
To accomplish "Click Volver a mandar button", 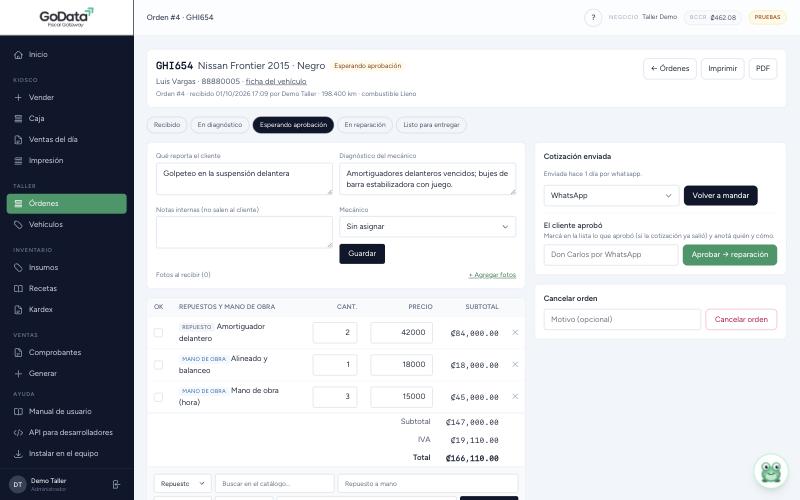I will pos(720,195).
